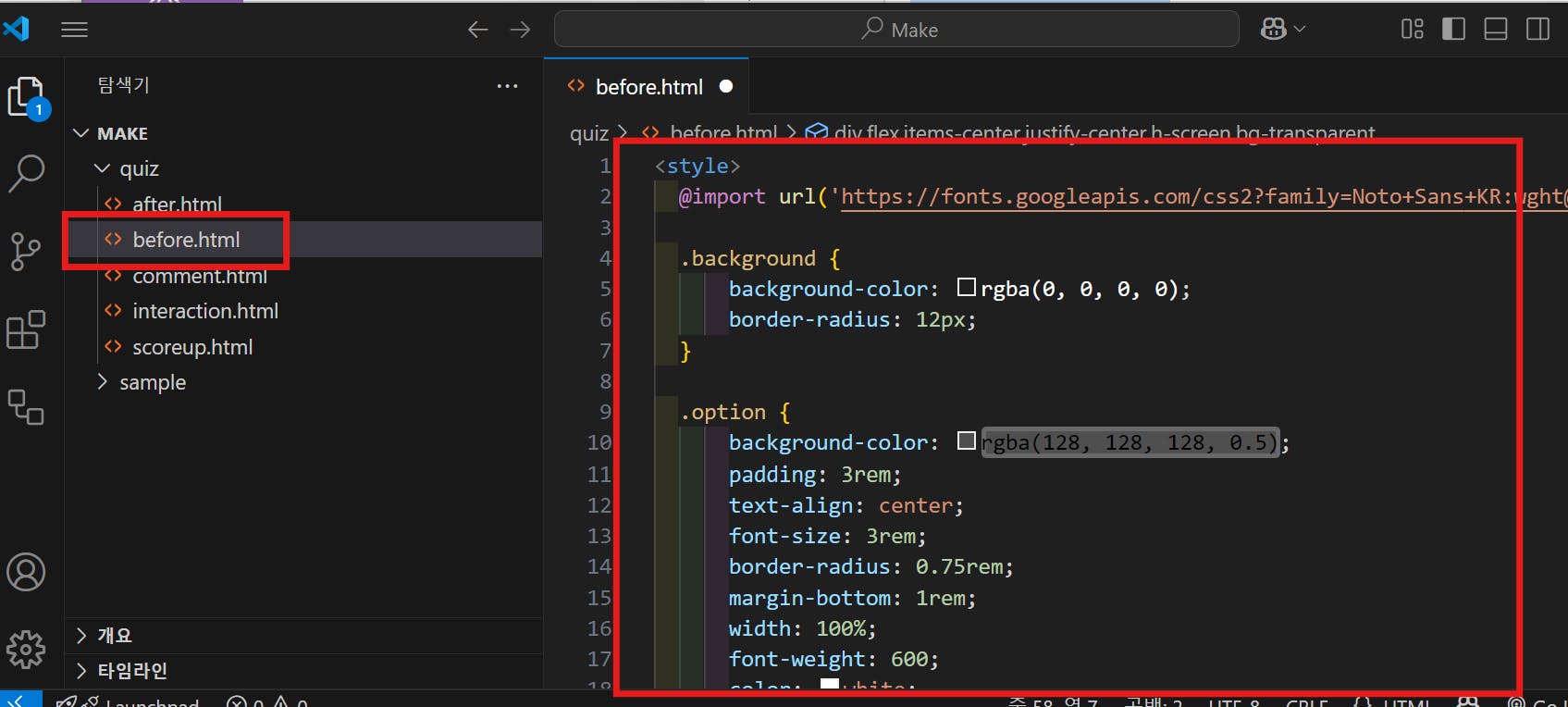Go back with the left arrow
This screenshot has height=707, width=1568.
(x=477, y=30)
